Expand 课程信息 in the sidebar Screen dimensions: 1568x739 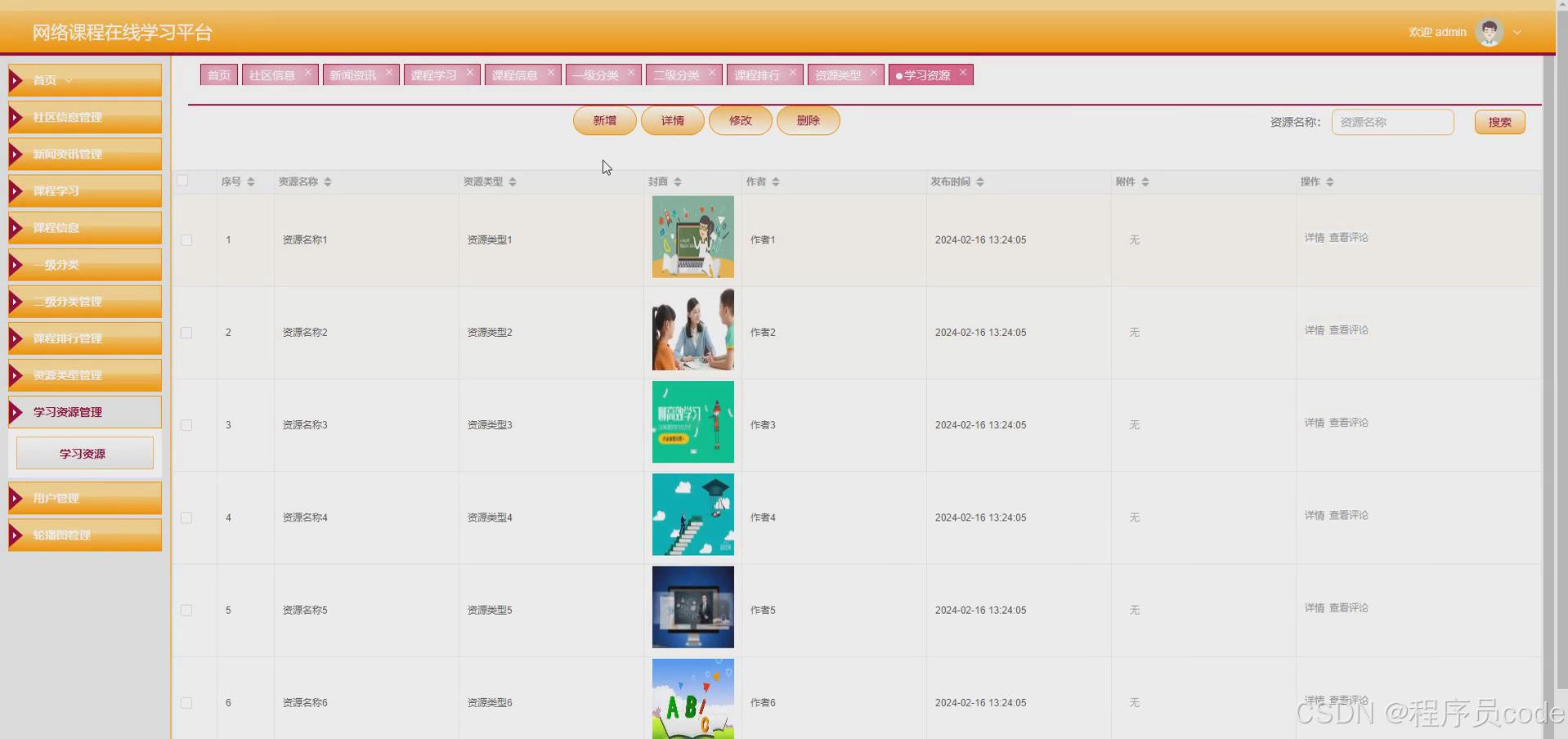click(85, 227)
